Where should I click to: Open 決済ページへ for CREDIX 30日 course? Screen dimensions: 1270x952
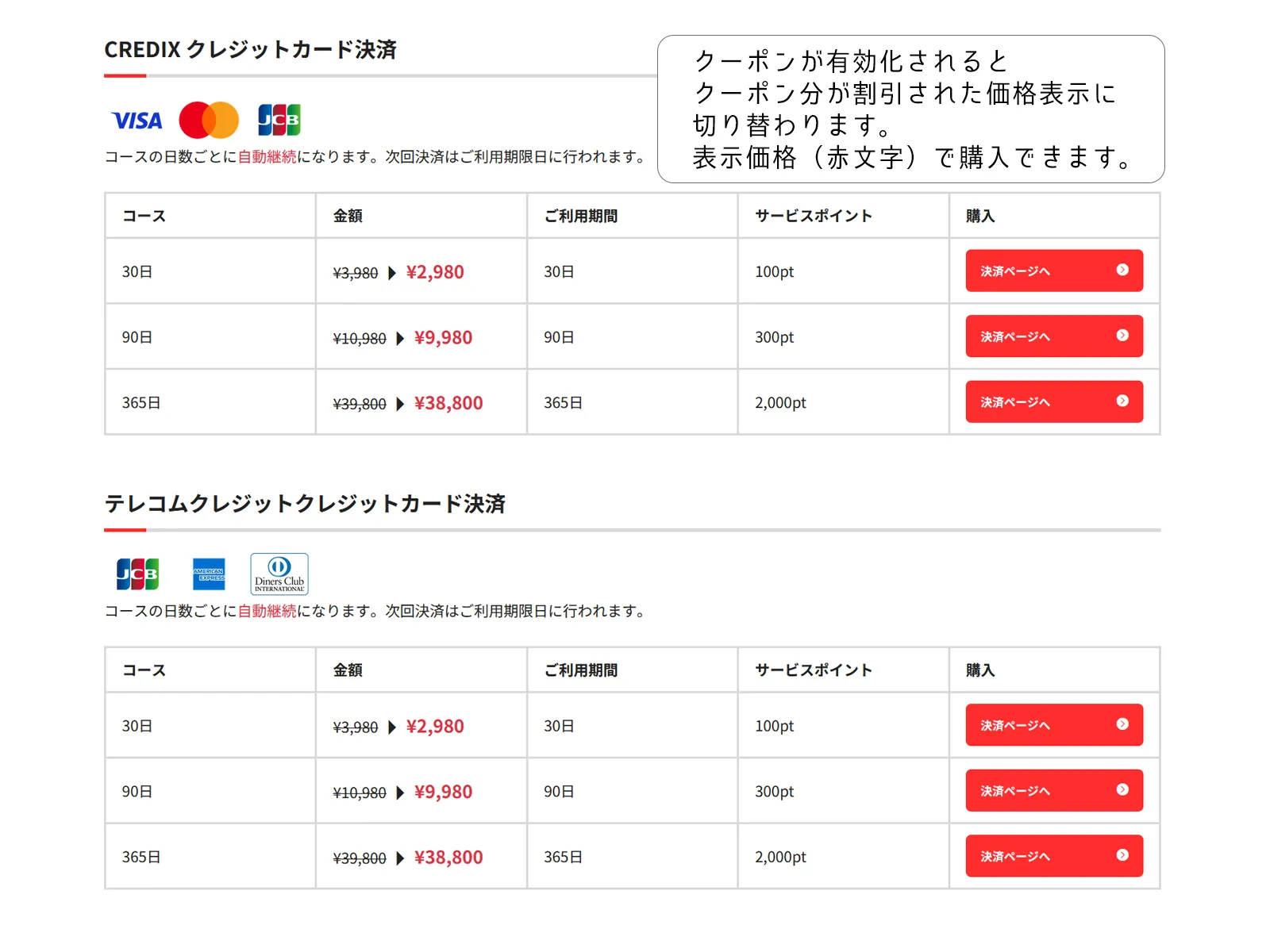point(1053,271)
